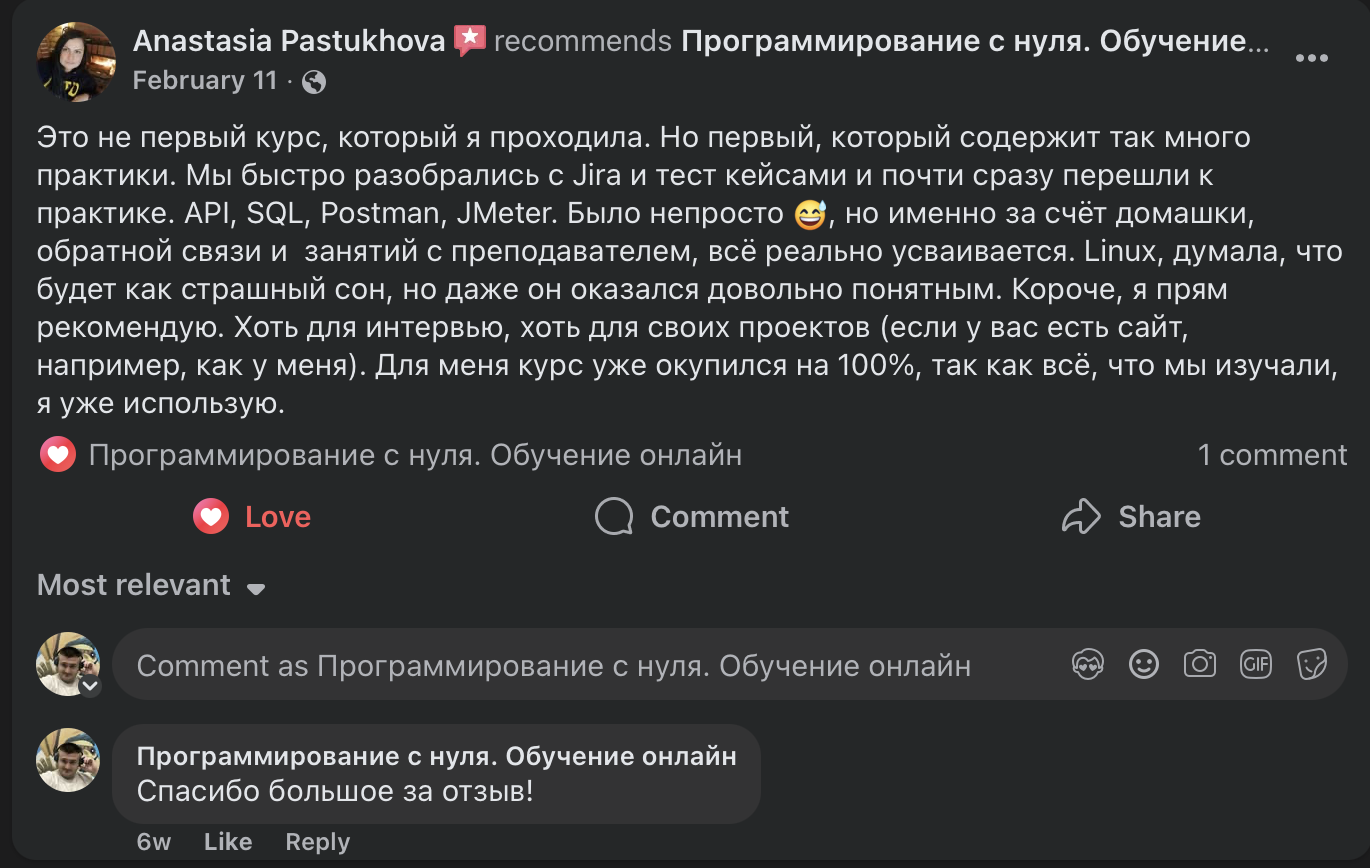The image size is (1370, 868).
Task: Open the GIF picker in the comment box
Action: pyautogui.click(x=1256, y=663)
